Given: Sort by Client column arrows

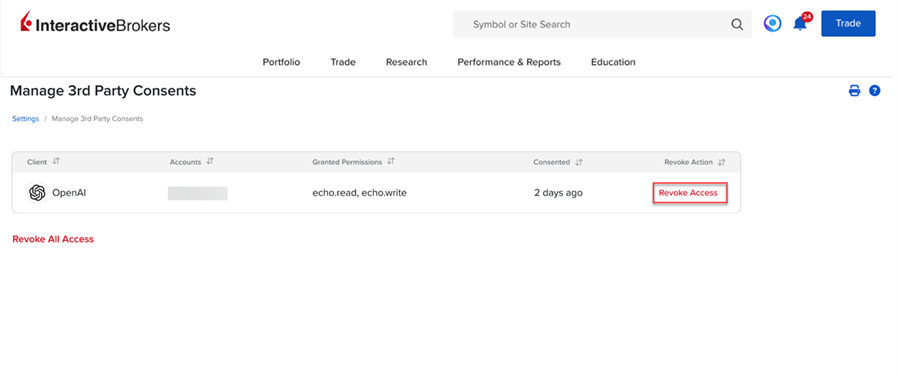Looking at the screenshot, I should click(x=56, y=162).
